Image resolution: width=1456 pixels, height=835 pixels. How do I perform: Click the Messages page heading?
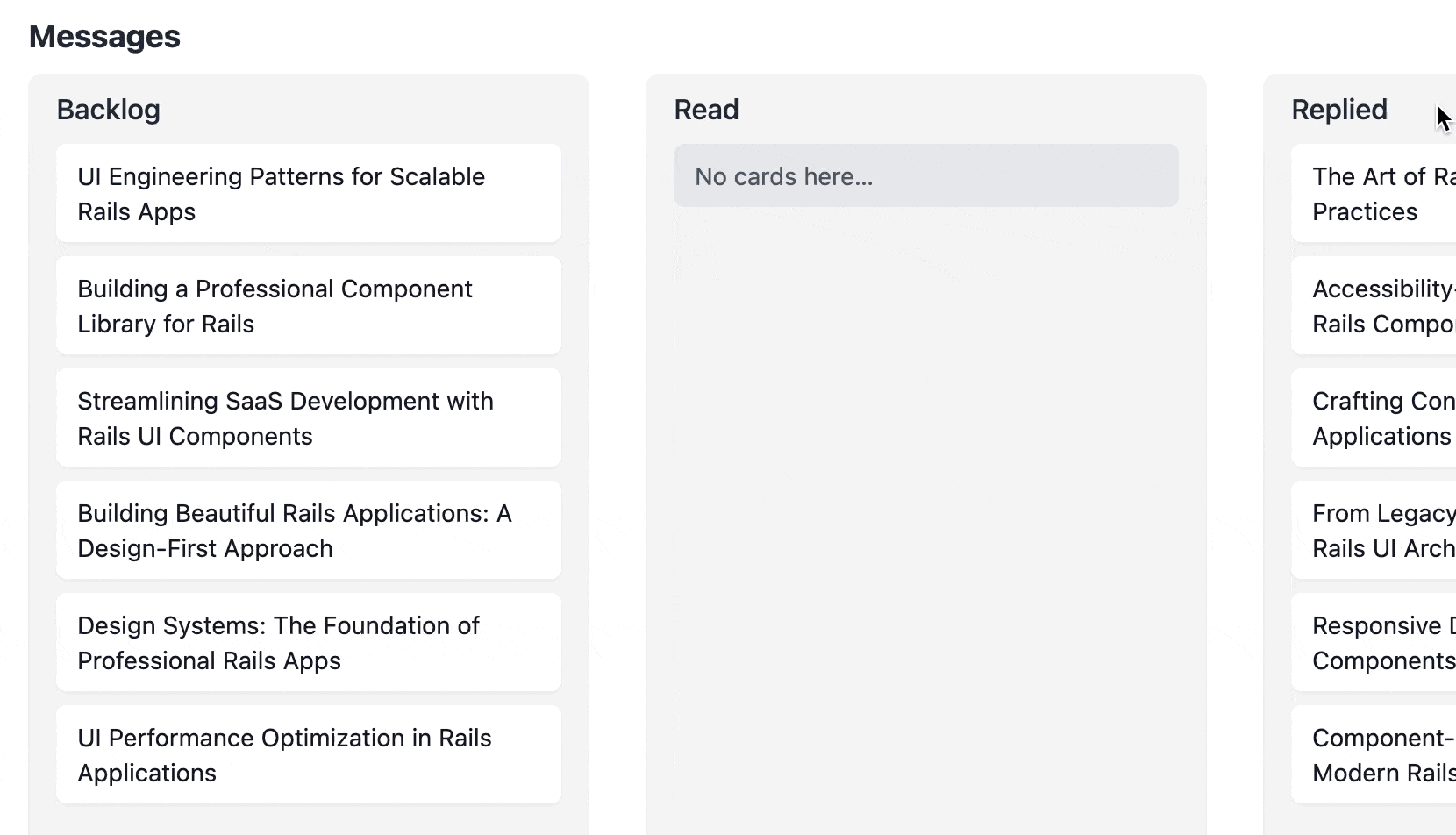coord(104,37)
